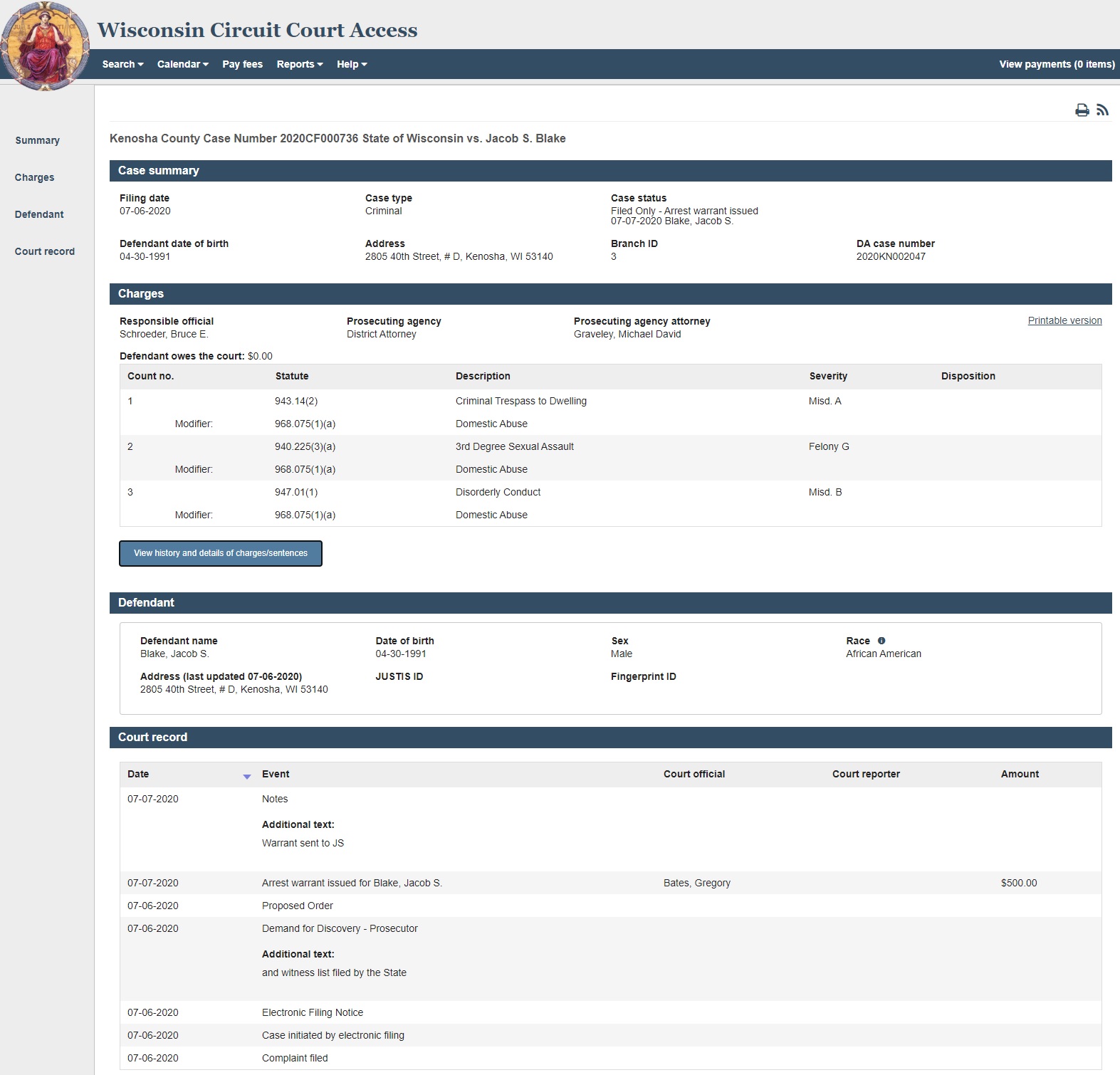
Task: Click Graveley, Michael David attorney name
Action: [627, 334]
